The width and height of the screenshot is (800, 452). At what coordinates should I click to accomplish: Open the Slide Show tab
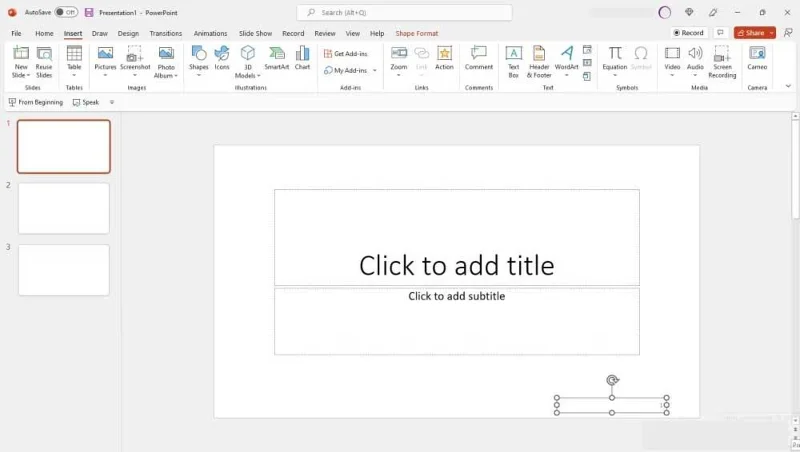(x=255, y=33)
